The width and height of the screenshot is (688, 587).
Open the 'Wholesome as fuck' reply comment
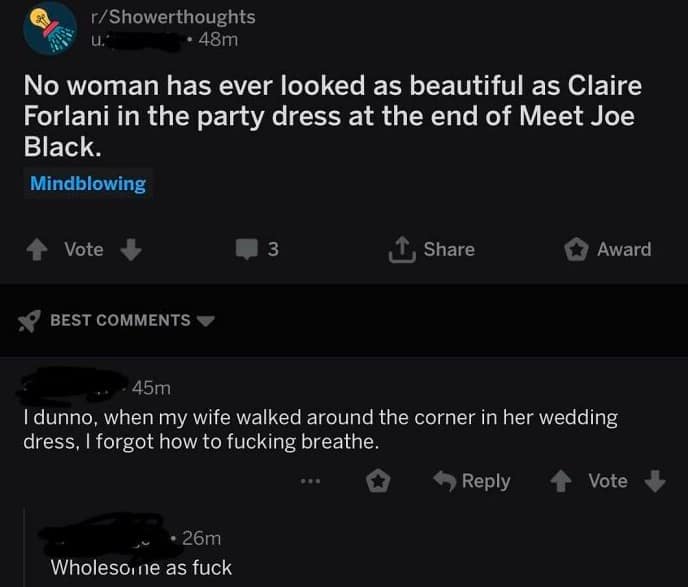coord(142,567)
